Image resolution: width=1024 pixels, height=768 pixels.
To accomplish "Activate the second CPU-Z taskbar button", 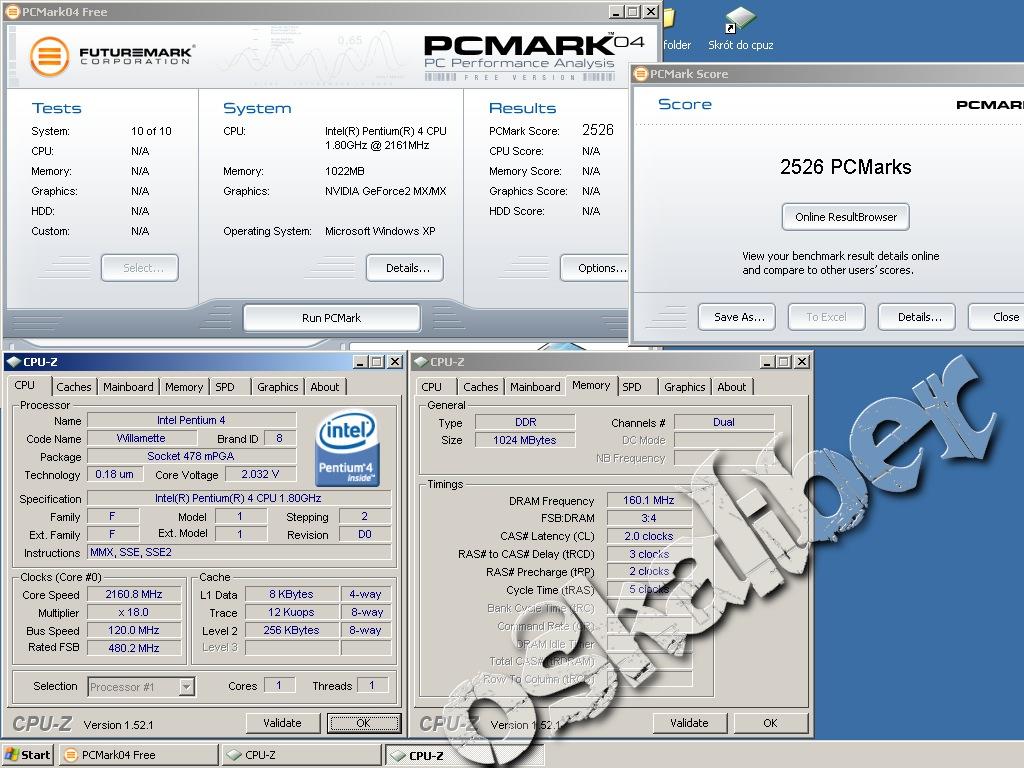I will (464, 755).
